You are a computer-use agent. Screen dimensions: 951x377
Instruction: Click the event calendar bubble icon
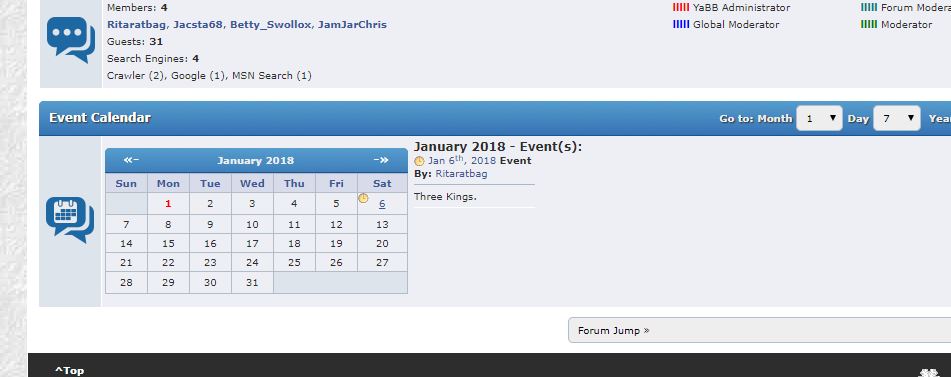click(70, 219)
